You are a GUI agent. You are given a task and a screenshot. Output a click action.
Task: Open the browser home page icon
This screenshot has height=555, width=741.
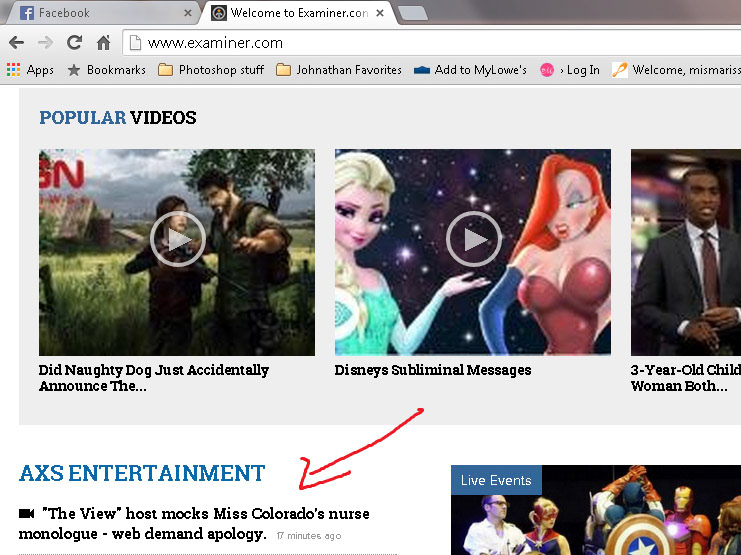tap(103, 43)
